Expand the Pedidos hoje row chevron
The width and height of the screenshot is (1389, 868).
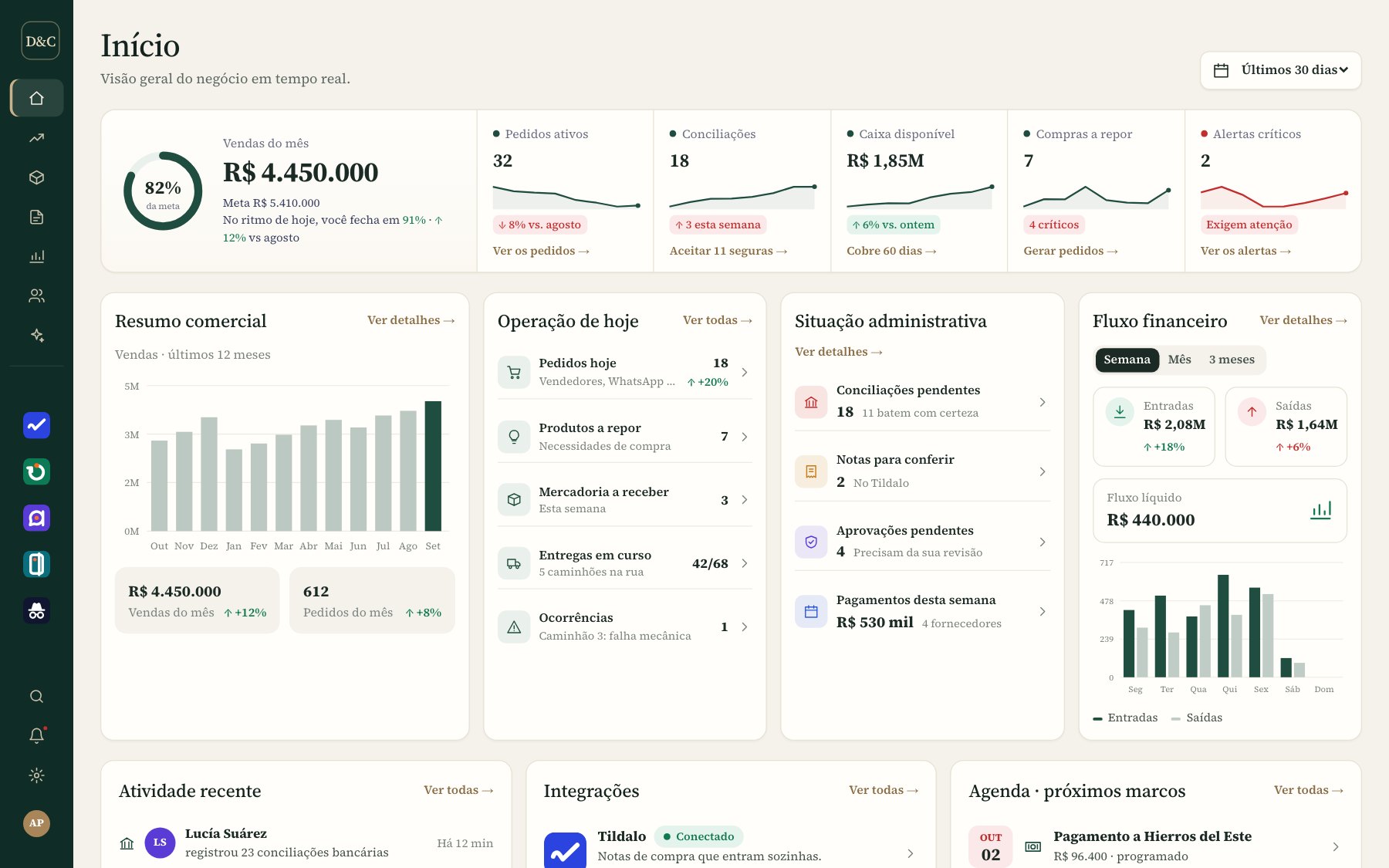(745, 372)
